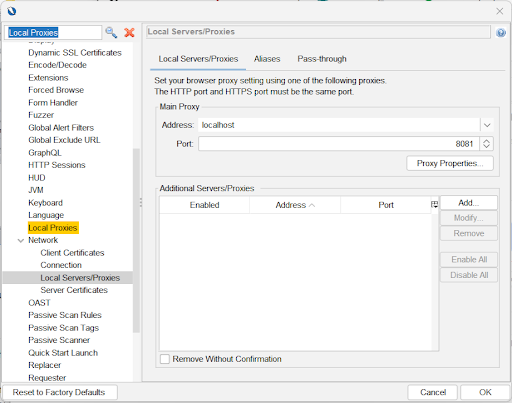
Task: Click the Port spinner arrows
Action: (487, 144)
